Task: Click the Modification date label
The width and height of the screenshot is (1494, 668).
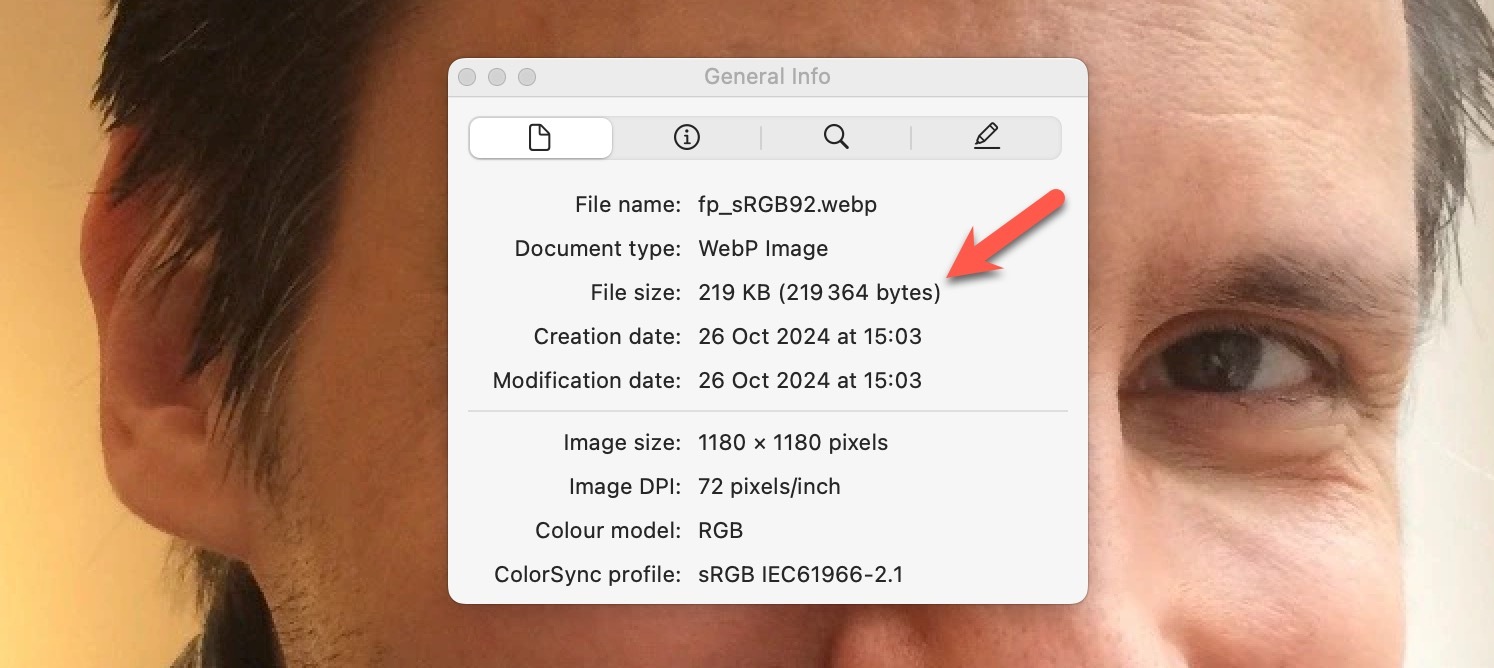Action: (x=587, y=380)
